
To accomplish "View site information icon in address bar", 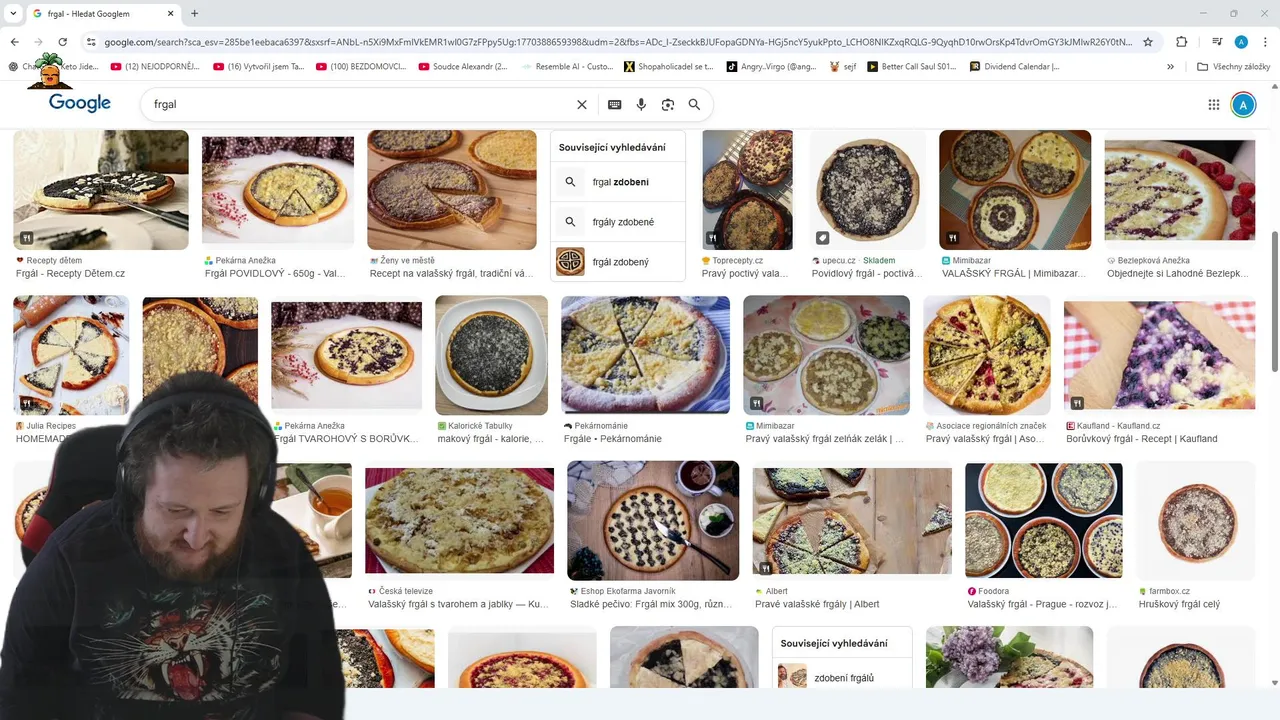I will coord(91,42).
